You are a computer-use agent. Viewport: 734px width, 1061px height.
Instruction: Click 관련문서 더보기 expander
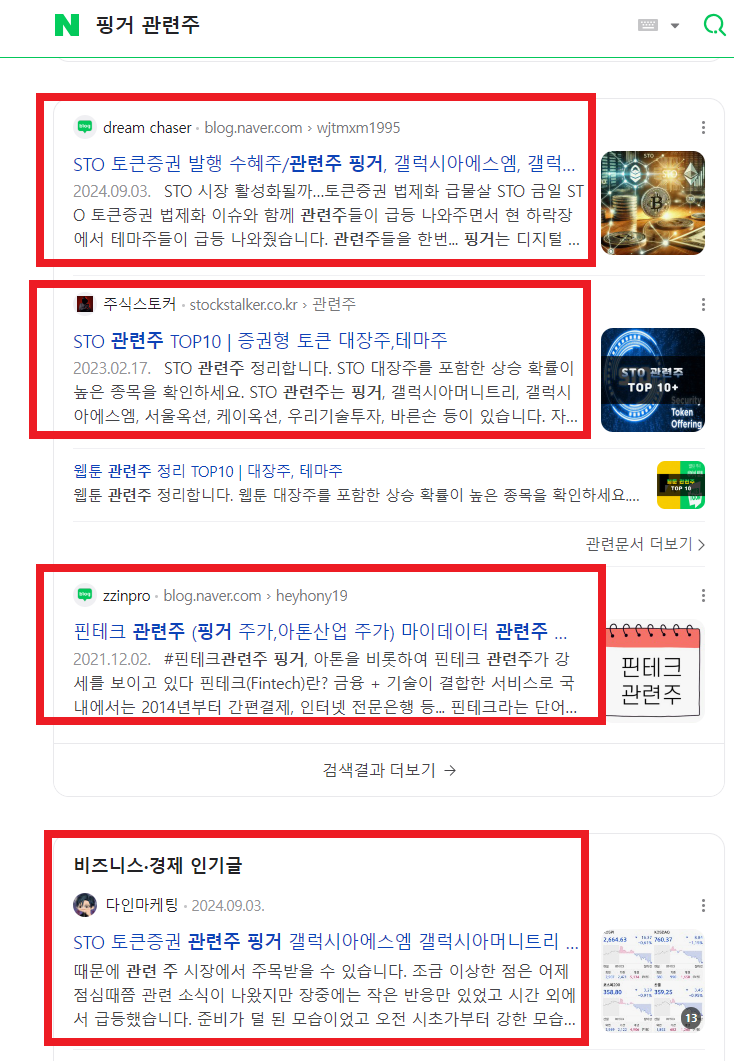pyautogui.click(x=645, y=544)
